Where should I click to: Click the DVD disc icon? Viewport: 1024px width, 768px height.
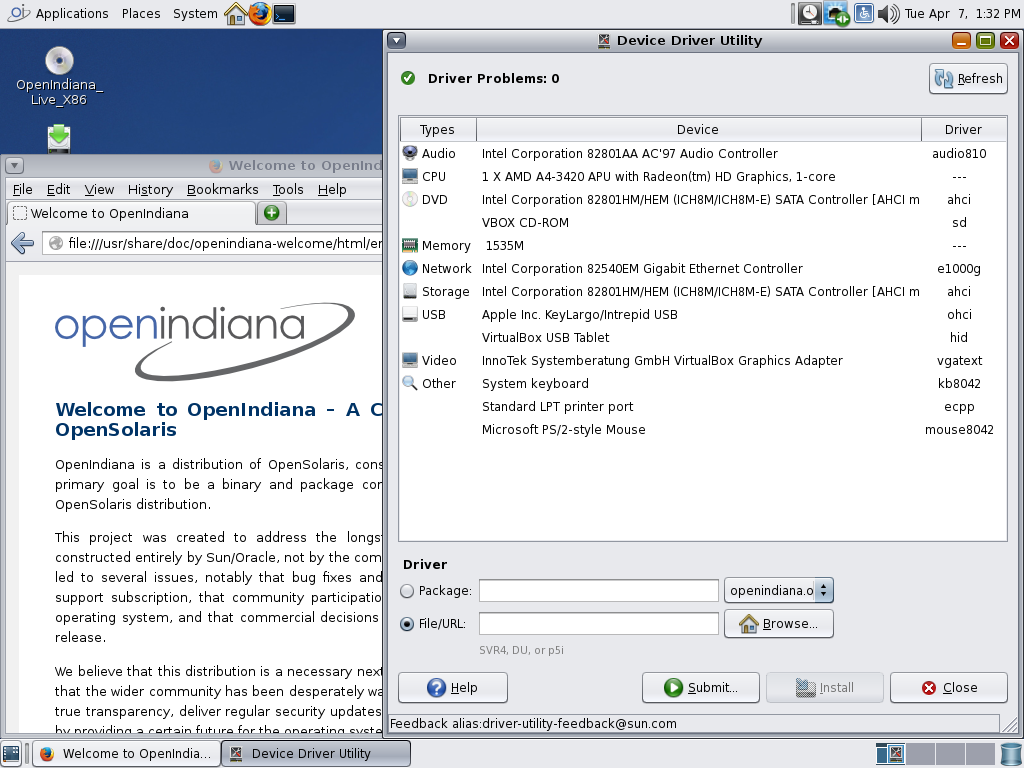(409, 199)
